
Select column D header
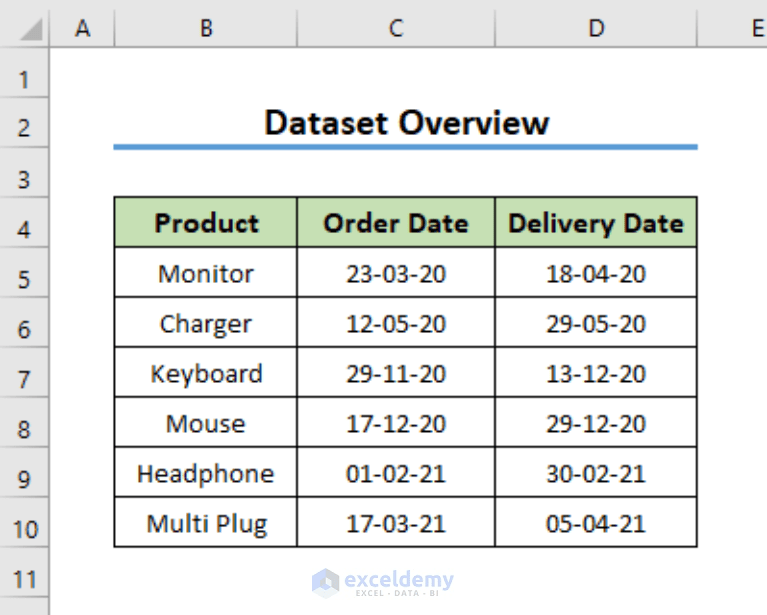[596, 28]
